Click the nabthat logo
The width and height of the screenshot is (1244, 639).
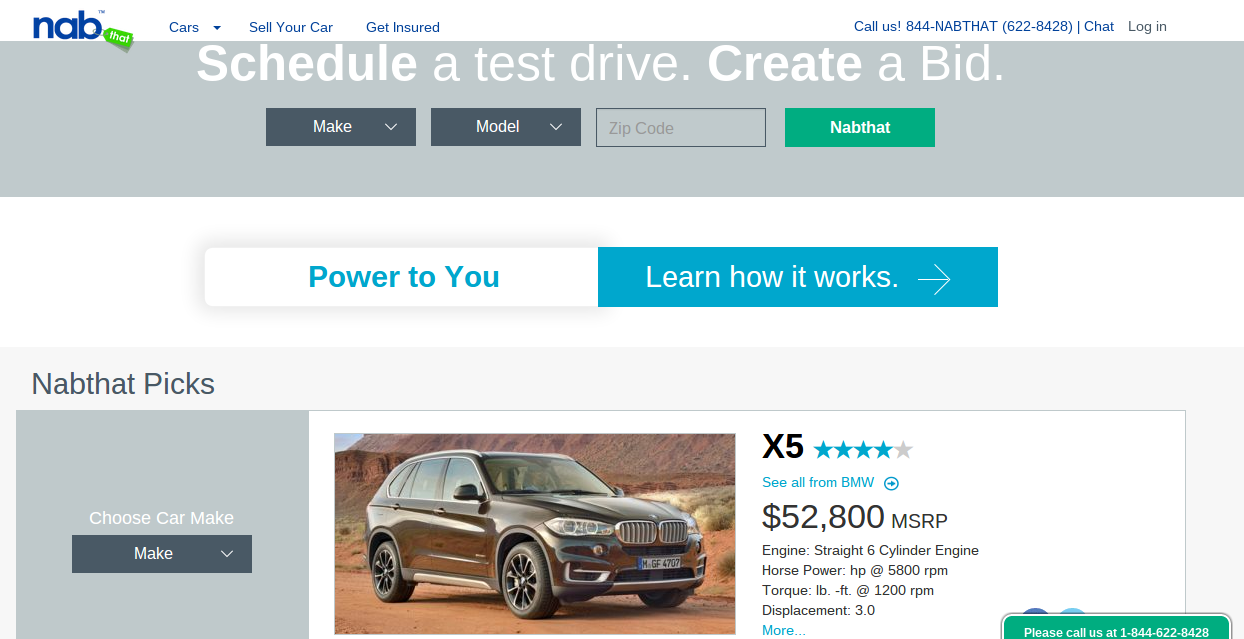point(83,29)
